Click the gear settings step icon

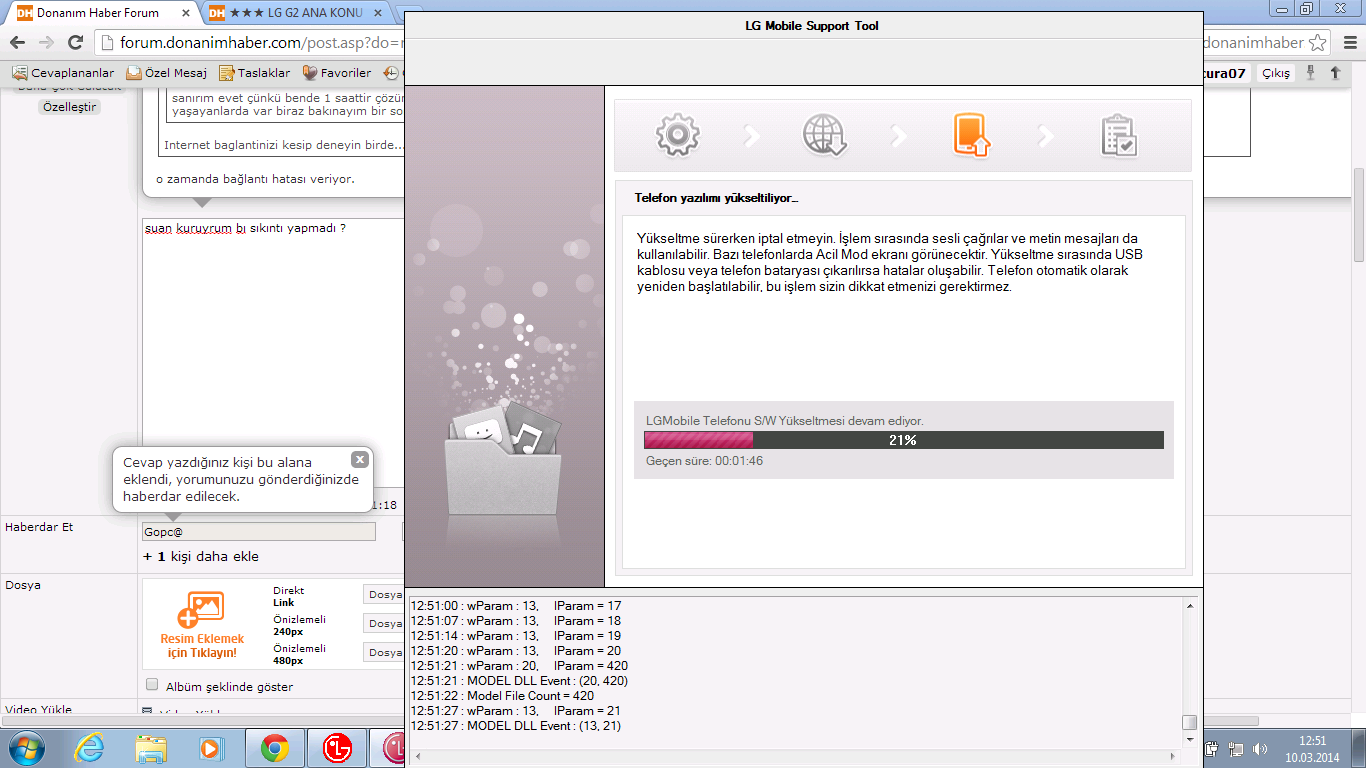point(678,135)
